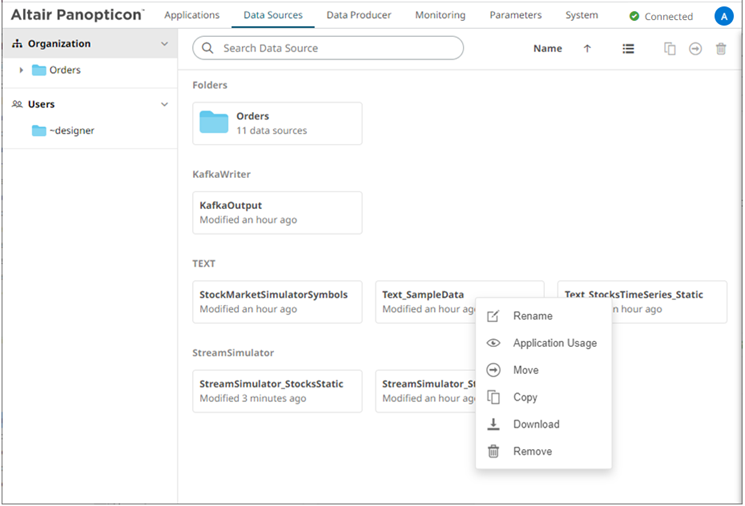This screenshot has height=506, width=745.
Task: Collapse the Users section
Action: pyautogui.click(x=165, y=104)
